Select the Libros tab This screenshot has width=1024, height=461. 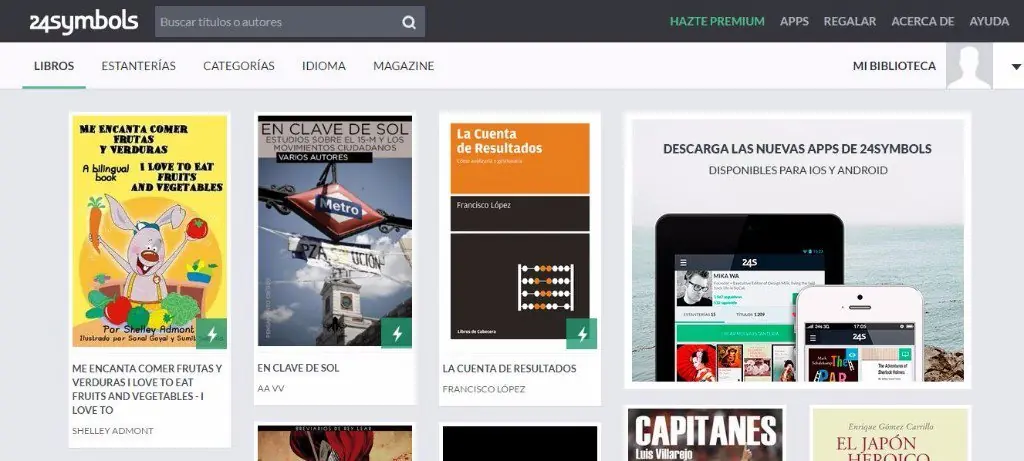(54, 66)
